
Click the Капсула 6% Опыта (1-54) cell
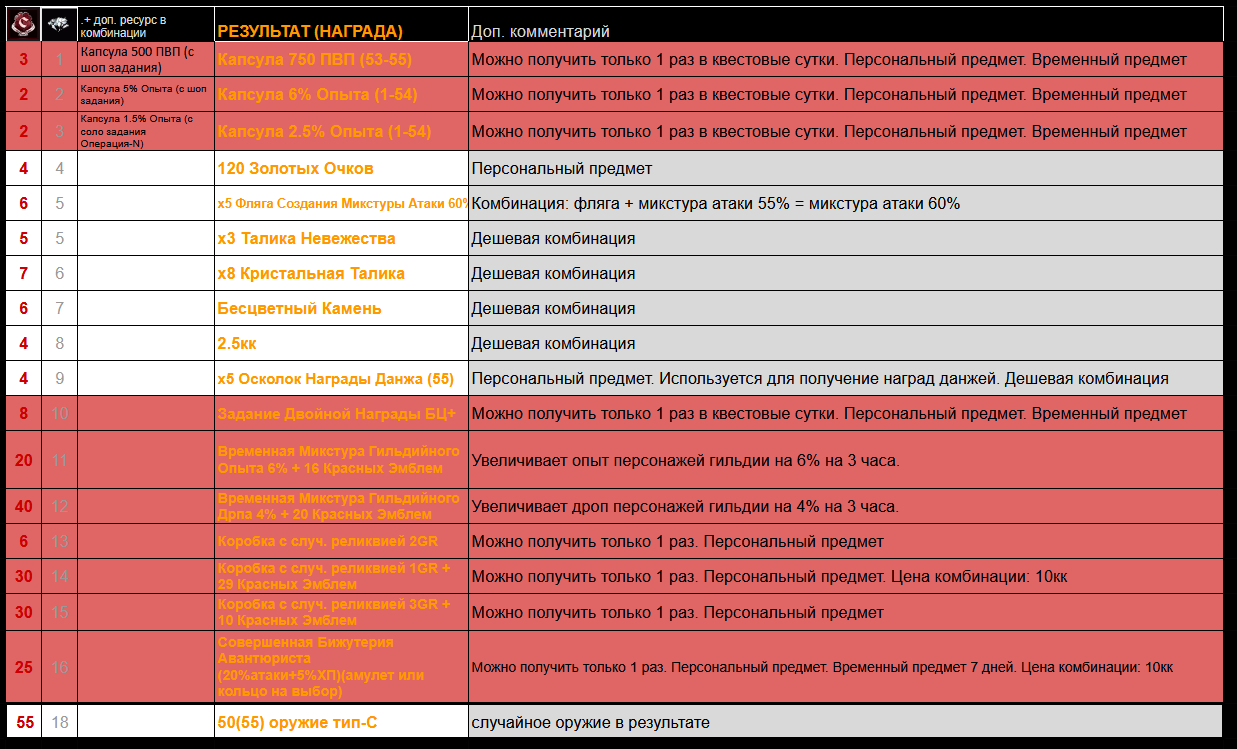click(317, 95)
